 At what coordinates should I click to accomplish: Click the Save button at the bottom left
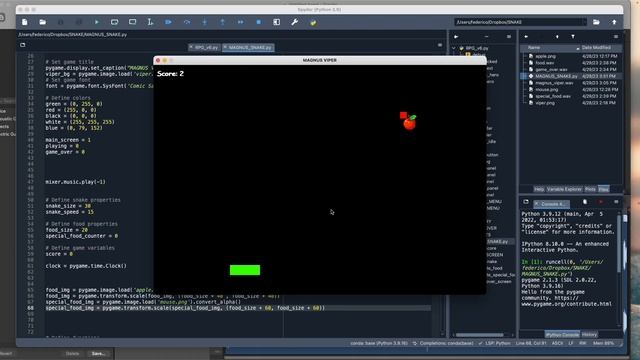tap(99, 353)
